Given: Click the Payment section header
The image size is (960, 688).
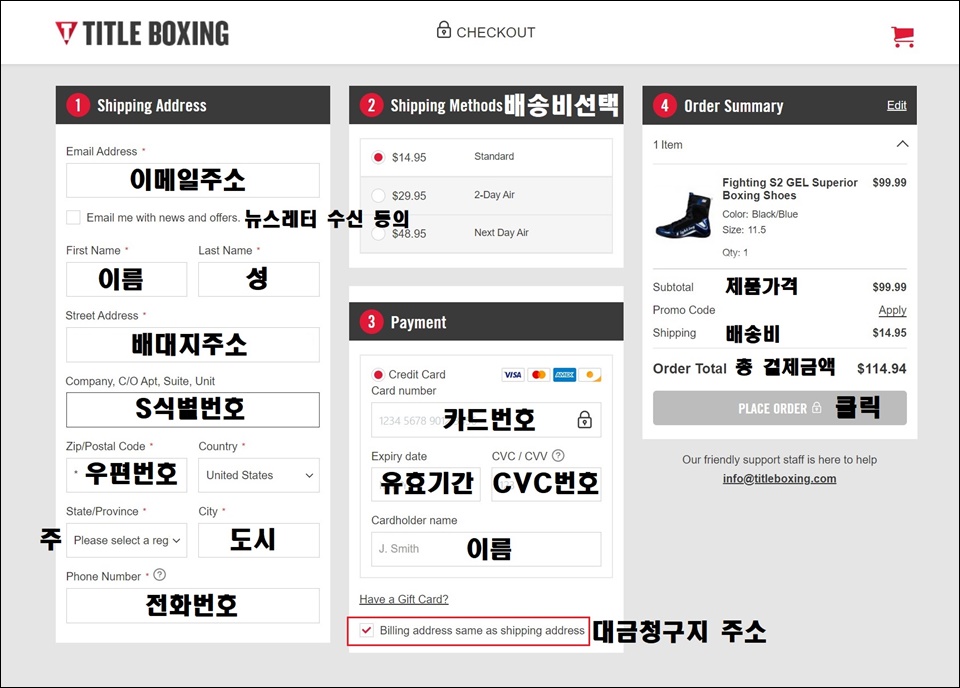Looking at the screenshot, I should coord(486,321).
